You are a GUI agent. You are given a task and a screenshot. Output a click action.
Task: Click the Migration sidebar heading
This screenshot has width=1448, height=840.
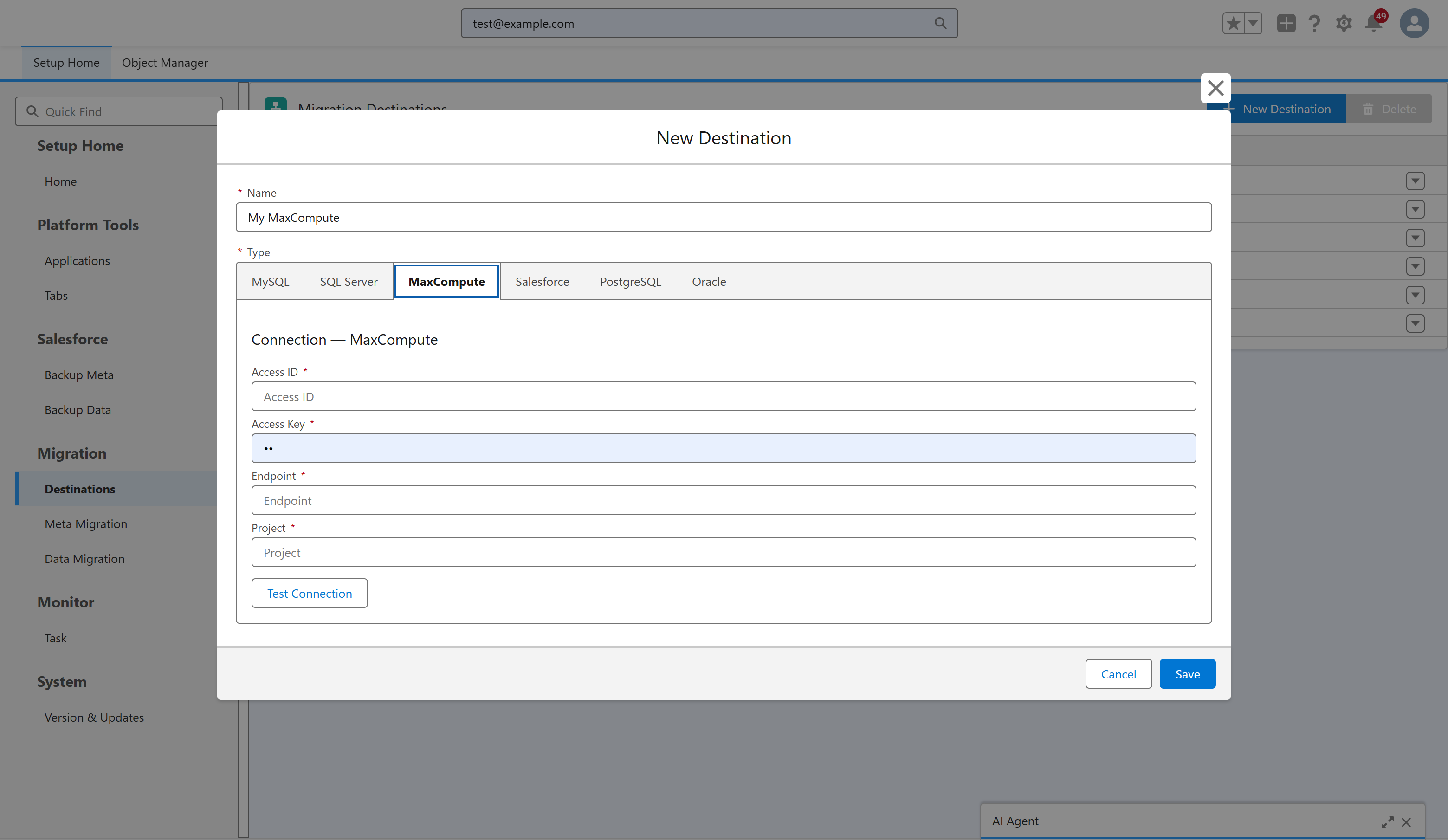coord(72,453)
